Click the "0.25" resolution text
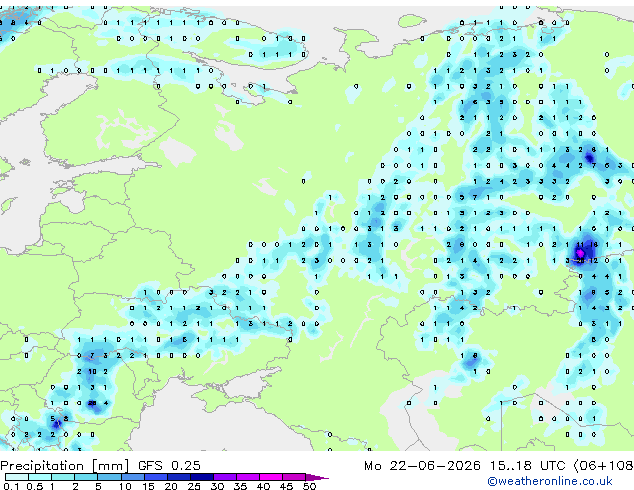Screen dimensions: 634x490 point(186,466)
